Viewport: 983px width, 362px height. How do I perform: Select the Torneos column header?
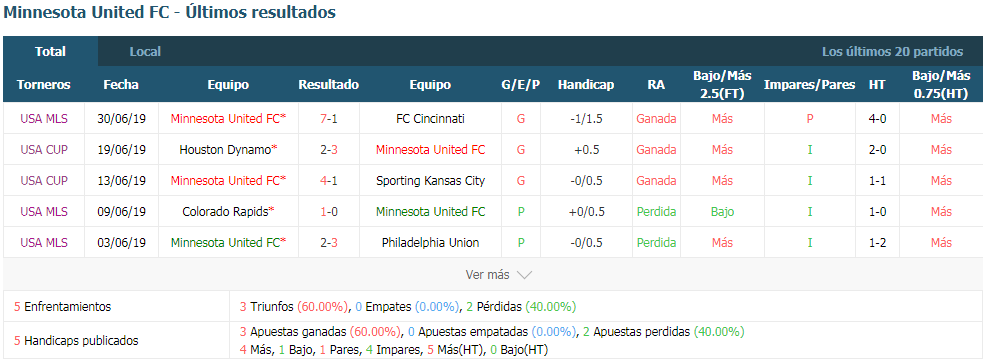(x=44, y=85)
